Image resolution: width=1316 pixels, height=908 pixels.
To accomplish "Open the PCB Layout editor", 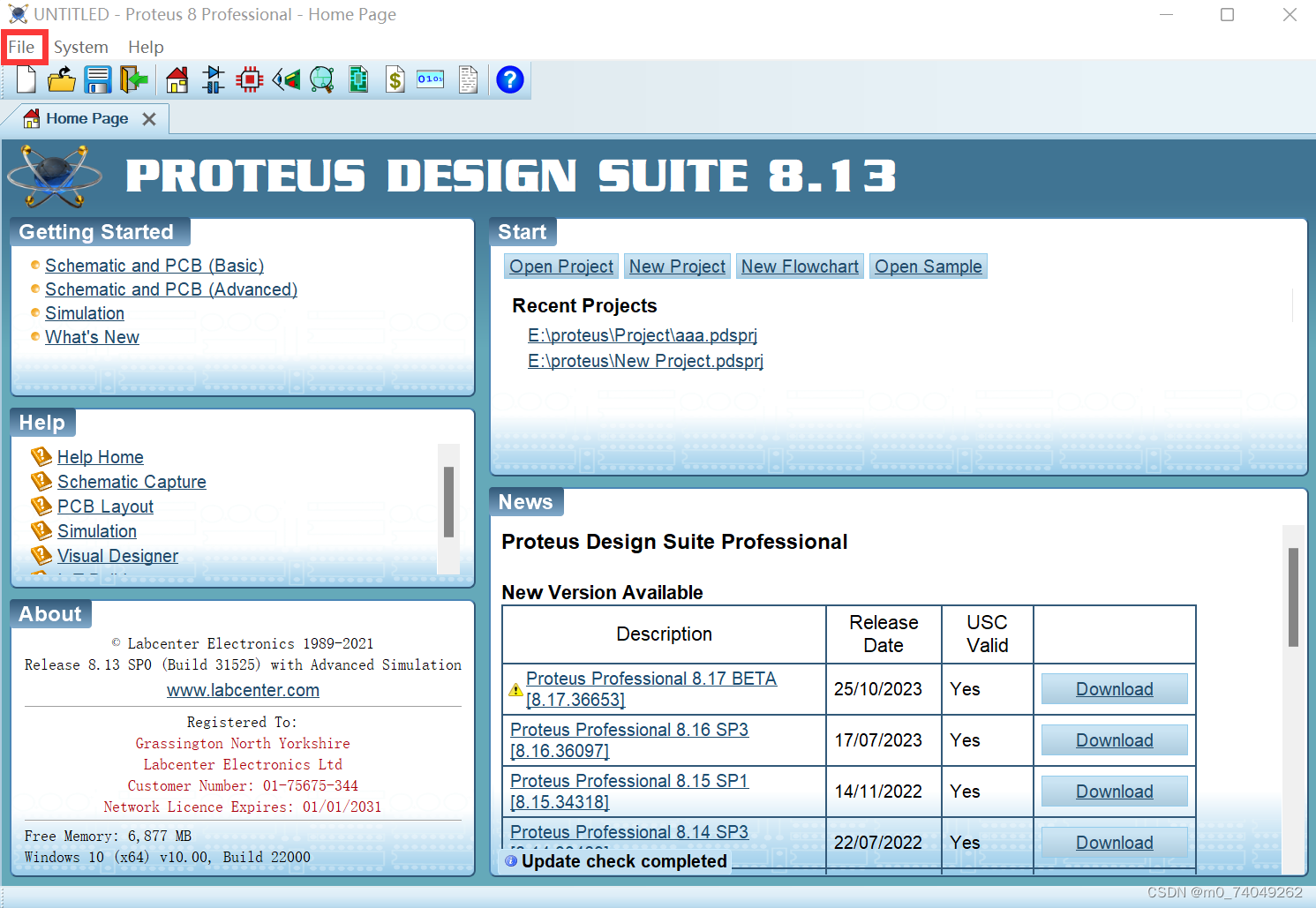I will [249, 79].
